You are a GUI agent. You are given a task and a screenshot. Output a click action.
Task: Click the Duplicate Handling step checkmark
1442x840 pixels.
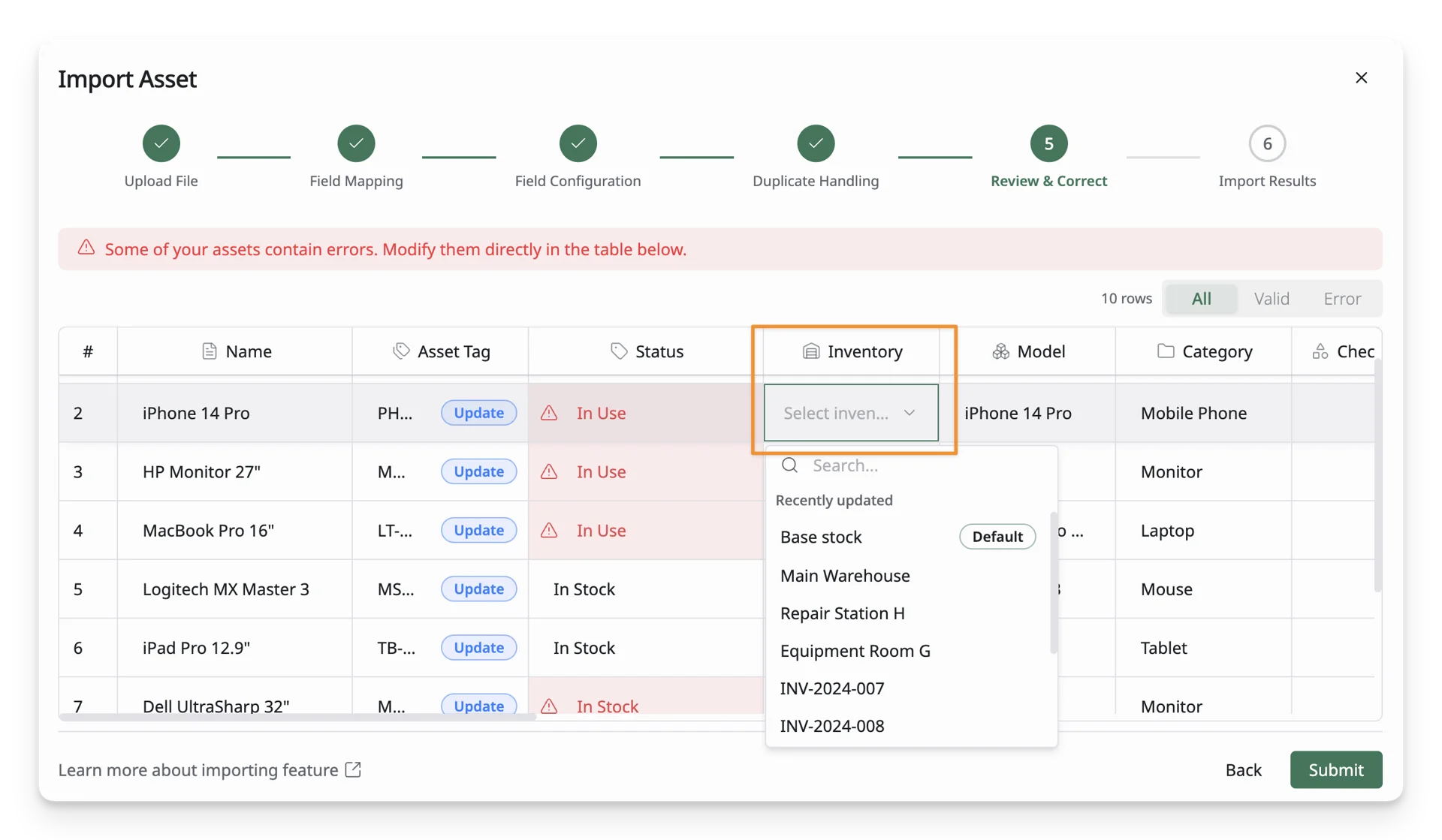point(816,143)
